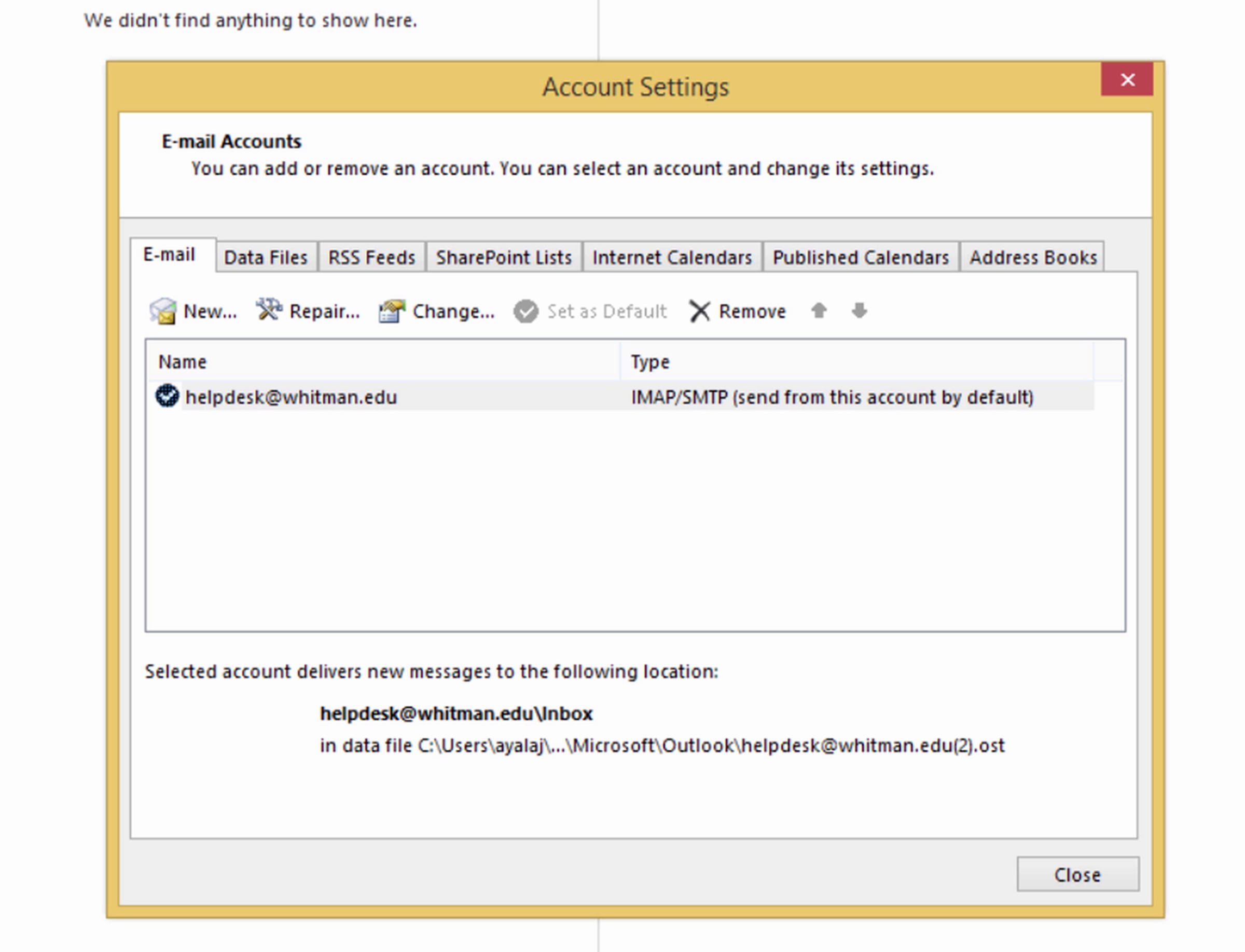Click the New account envelope icon
1245x952 pixels.
tap(163, 311)
